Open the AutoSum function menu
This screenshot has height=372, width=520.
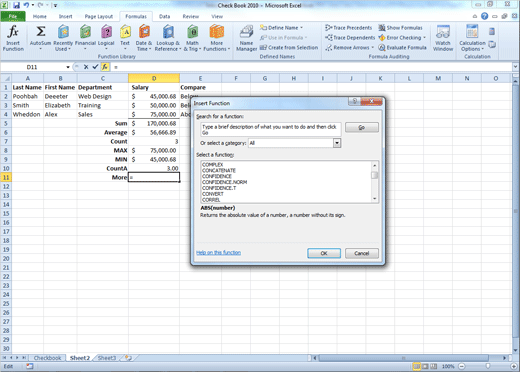tap(40, 38)
